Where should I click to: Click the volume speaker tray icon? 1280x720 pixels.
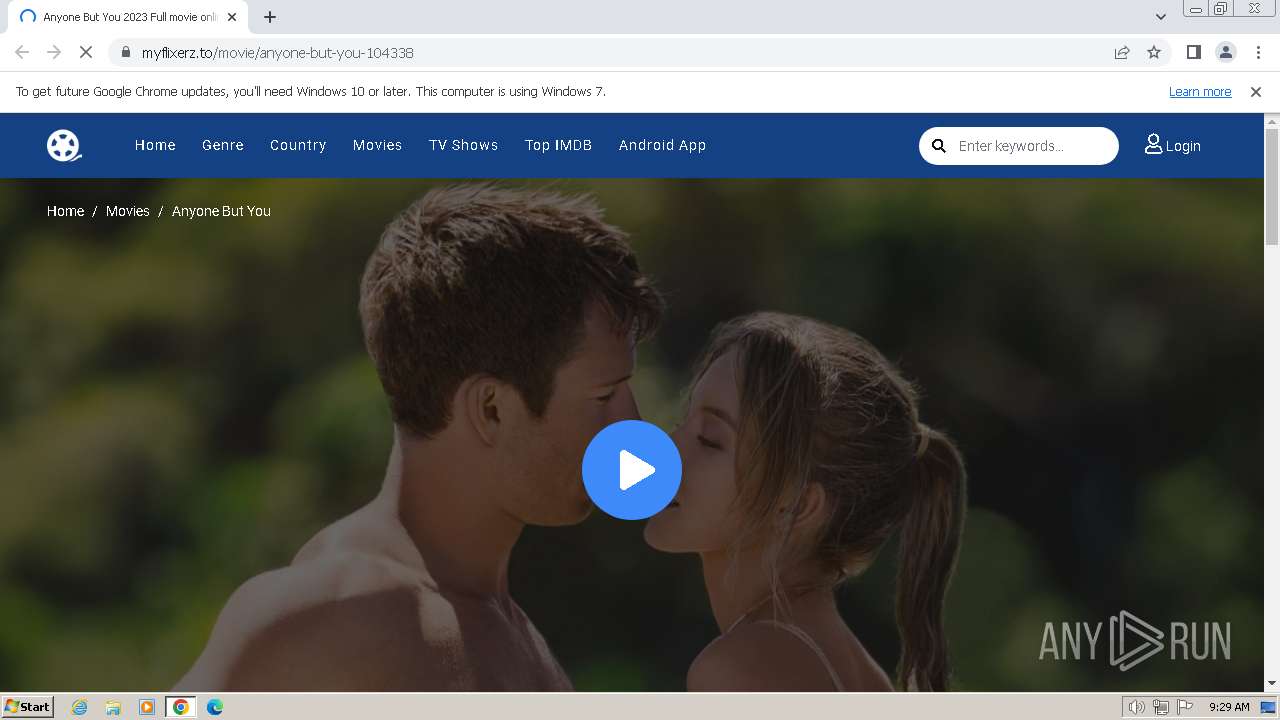(1137, 707)
